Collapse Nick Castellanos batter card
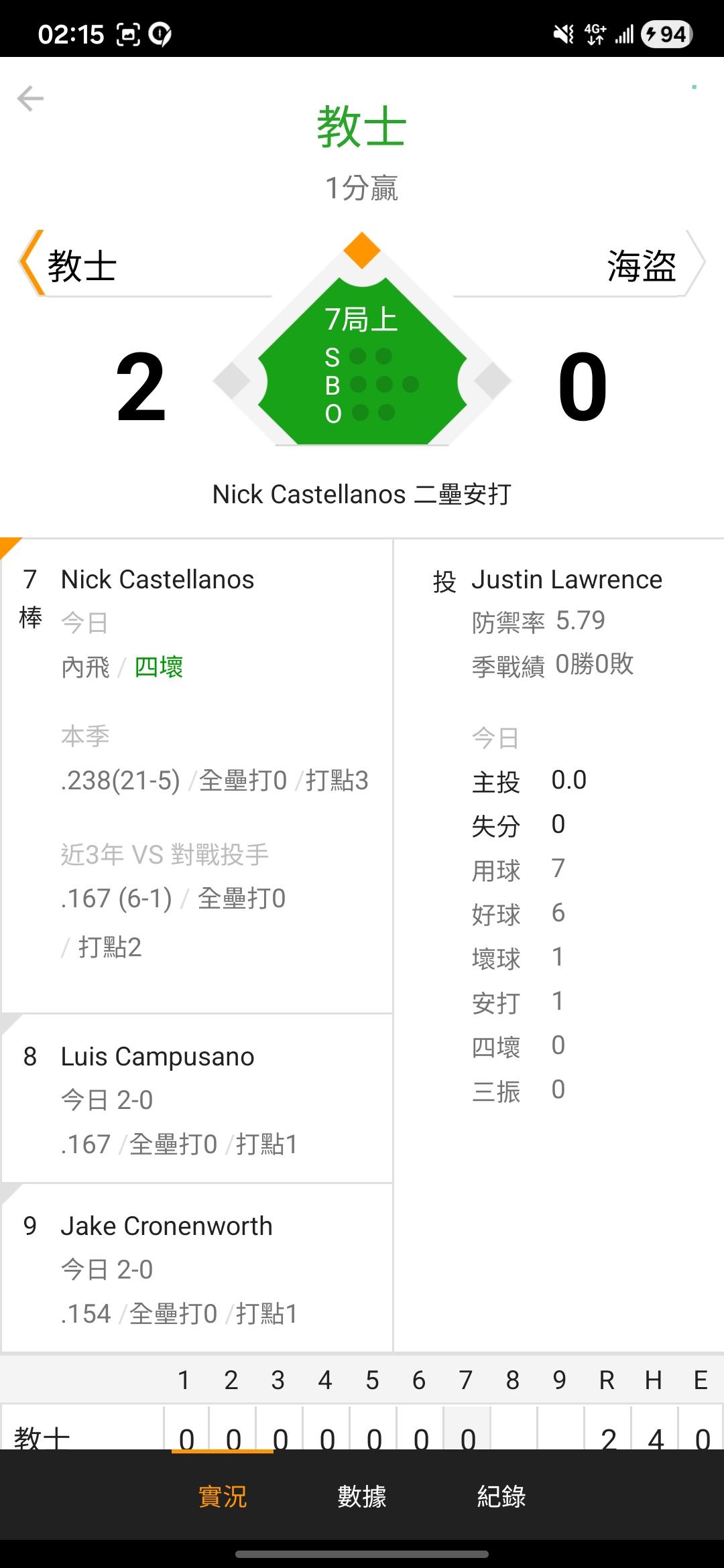The width and height of the screenshot is (724, 1568). tap(158, 580)
